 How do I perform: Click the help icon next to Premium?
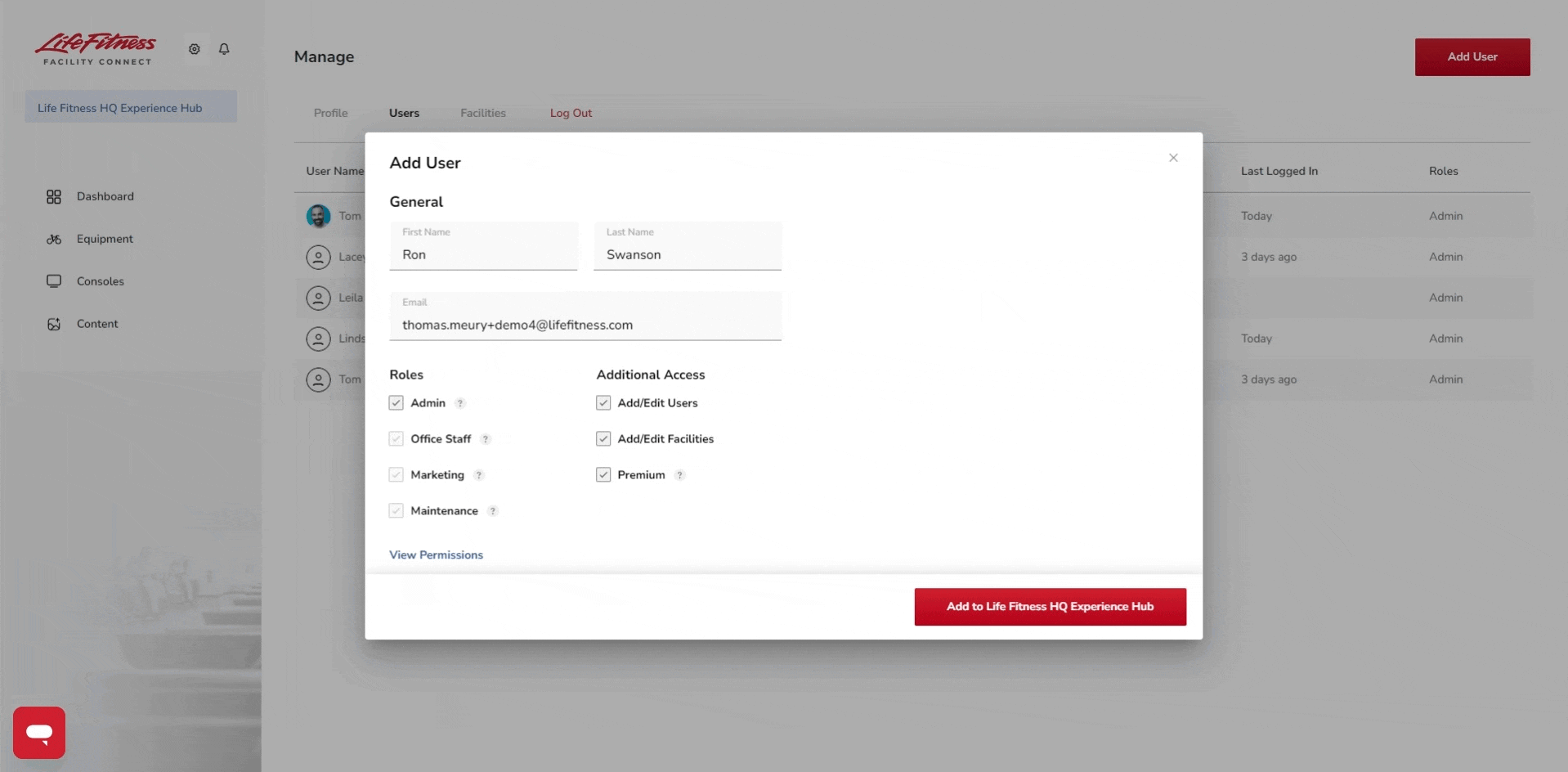click(679, 475)
